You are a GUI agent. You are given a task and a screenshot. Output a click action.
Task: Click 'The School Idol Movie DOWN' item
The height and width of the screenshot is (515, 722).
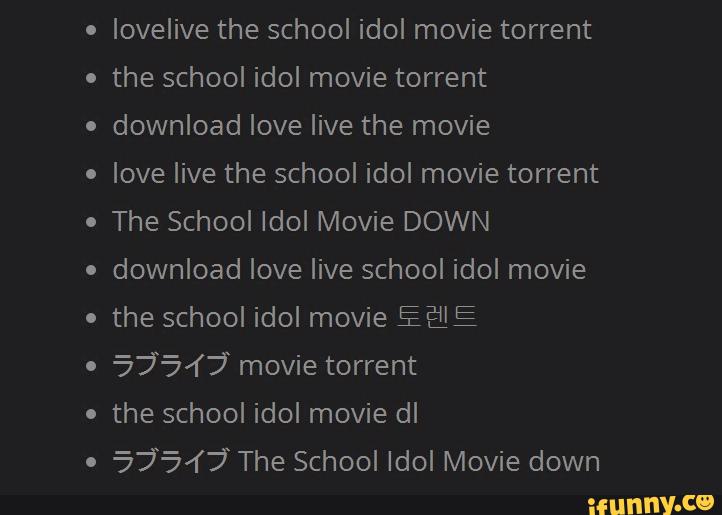pos(301,222)
